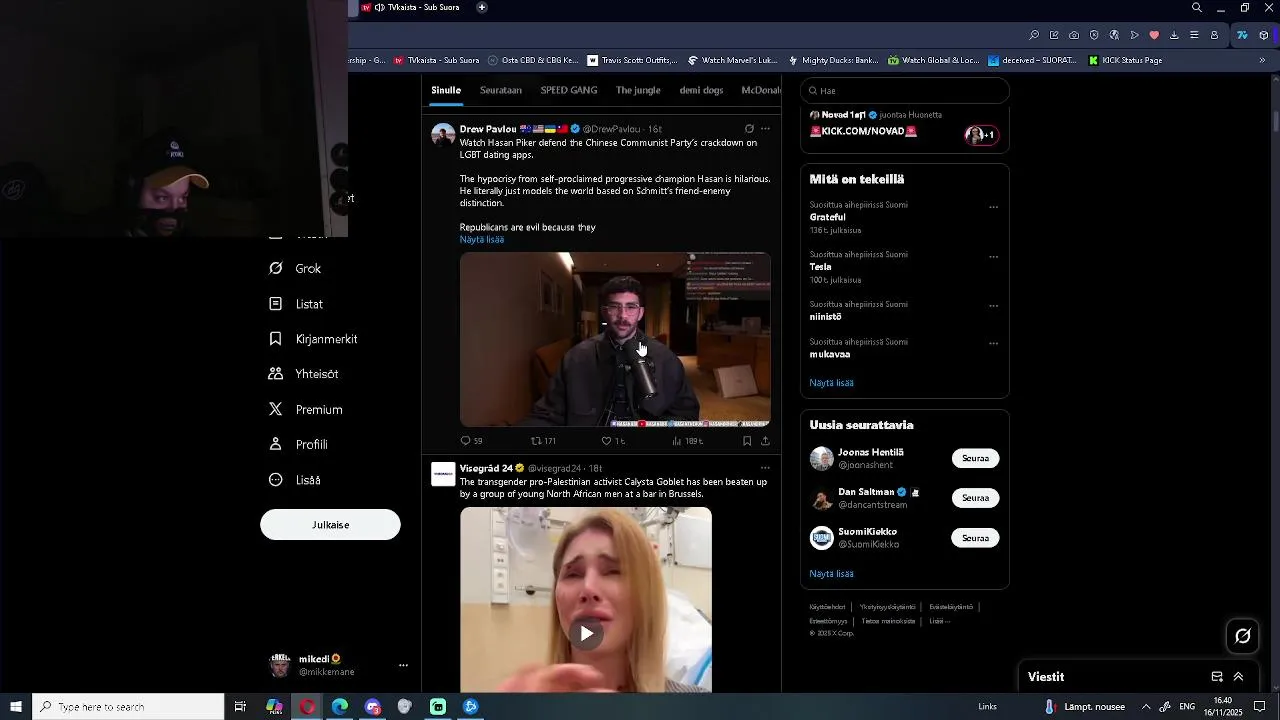The width and height of the screenshot is (1280, 720).
Task: Share Drew Pavlou's post
Action: 765,441
